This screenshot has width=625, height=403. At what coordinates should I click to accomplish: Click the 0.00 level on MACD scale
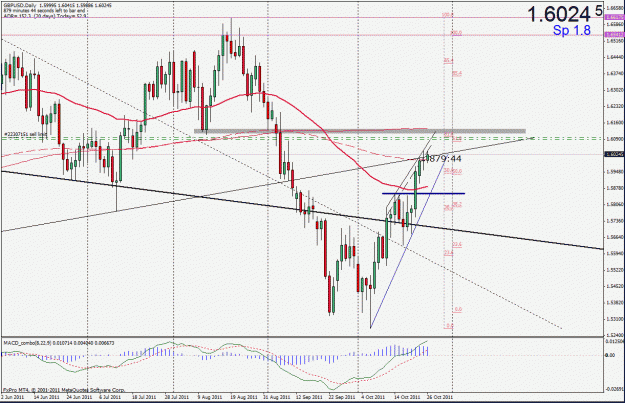[610, 355]
